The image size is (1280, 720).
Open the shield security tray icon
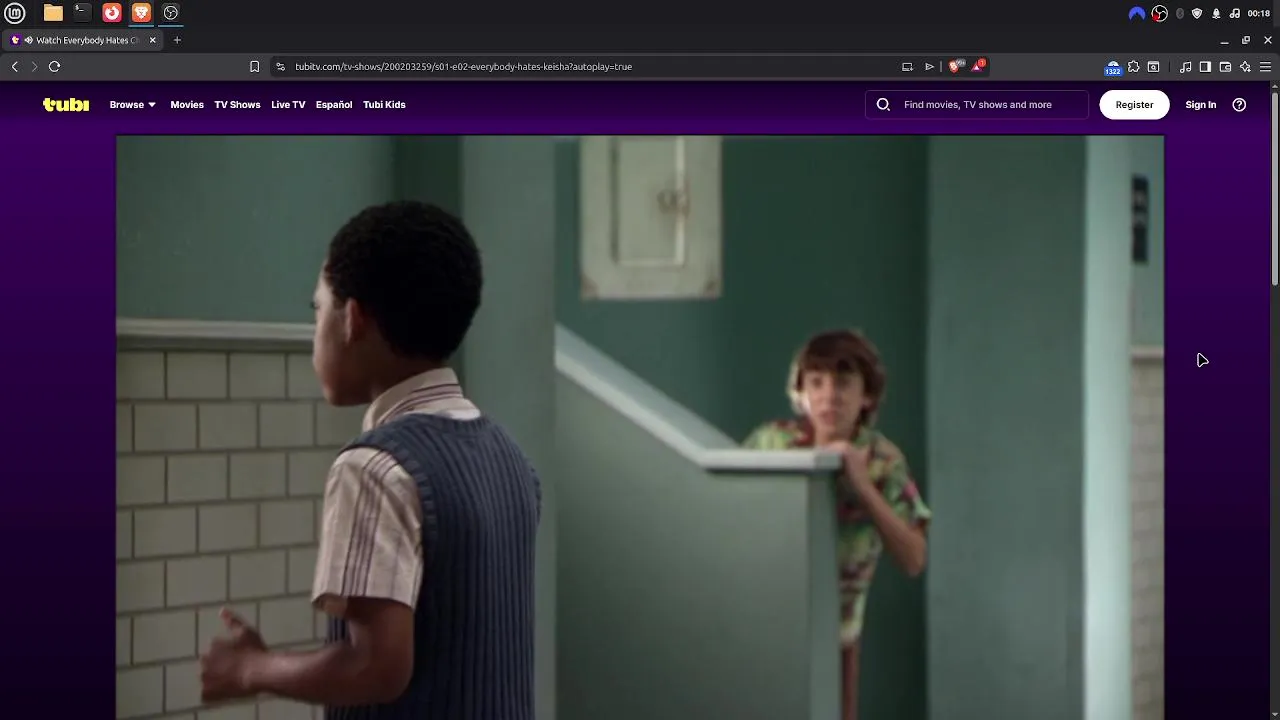(1197, 13)
